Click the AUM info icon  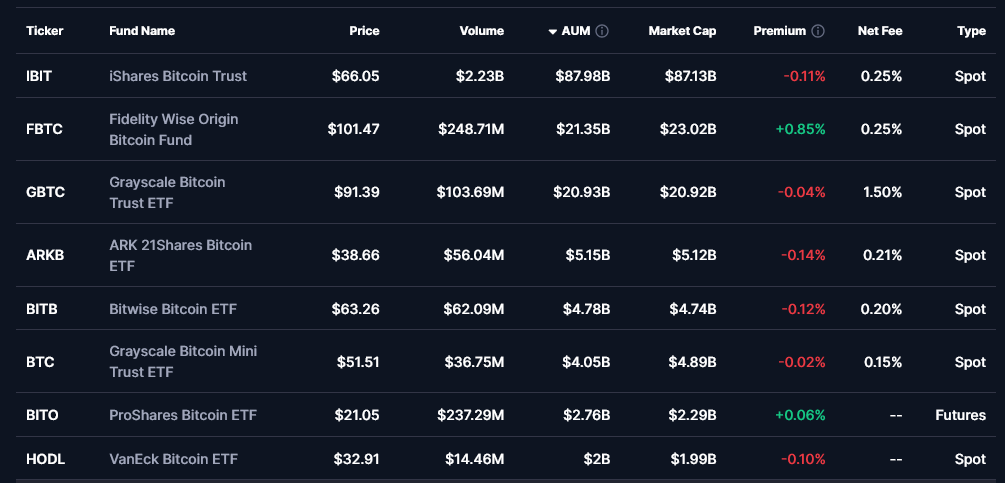pos(602,31)
